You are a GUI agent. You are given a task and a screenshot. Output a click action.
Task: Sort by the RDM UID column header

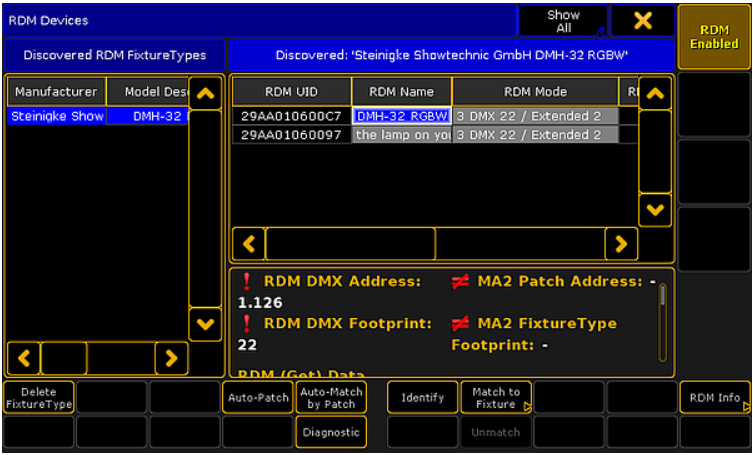291,91
